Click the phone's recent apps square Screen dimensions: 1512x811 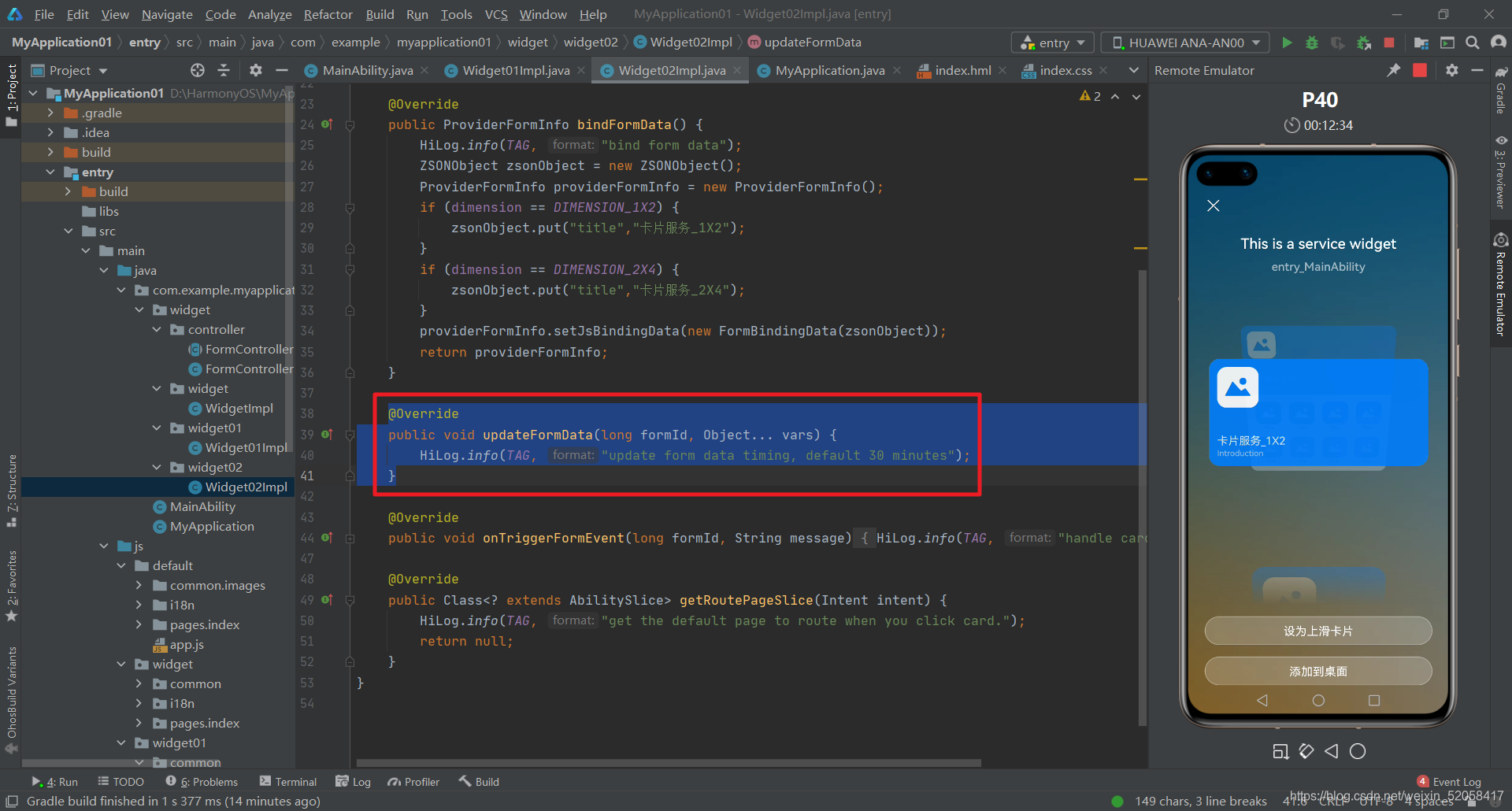click(1374, 700)
